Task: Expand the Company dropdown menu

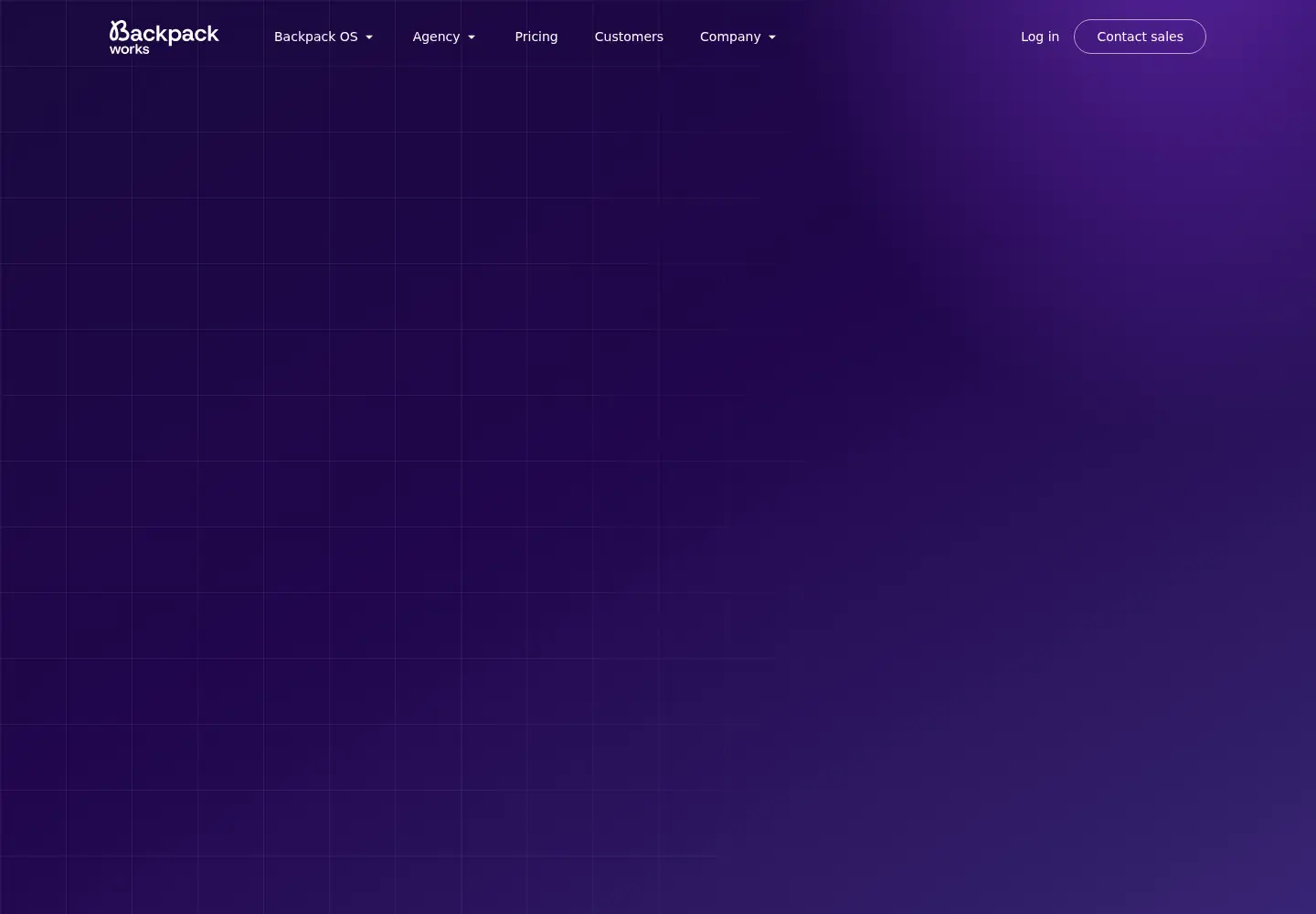Action: click(738, 37)
